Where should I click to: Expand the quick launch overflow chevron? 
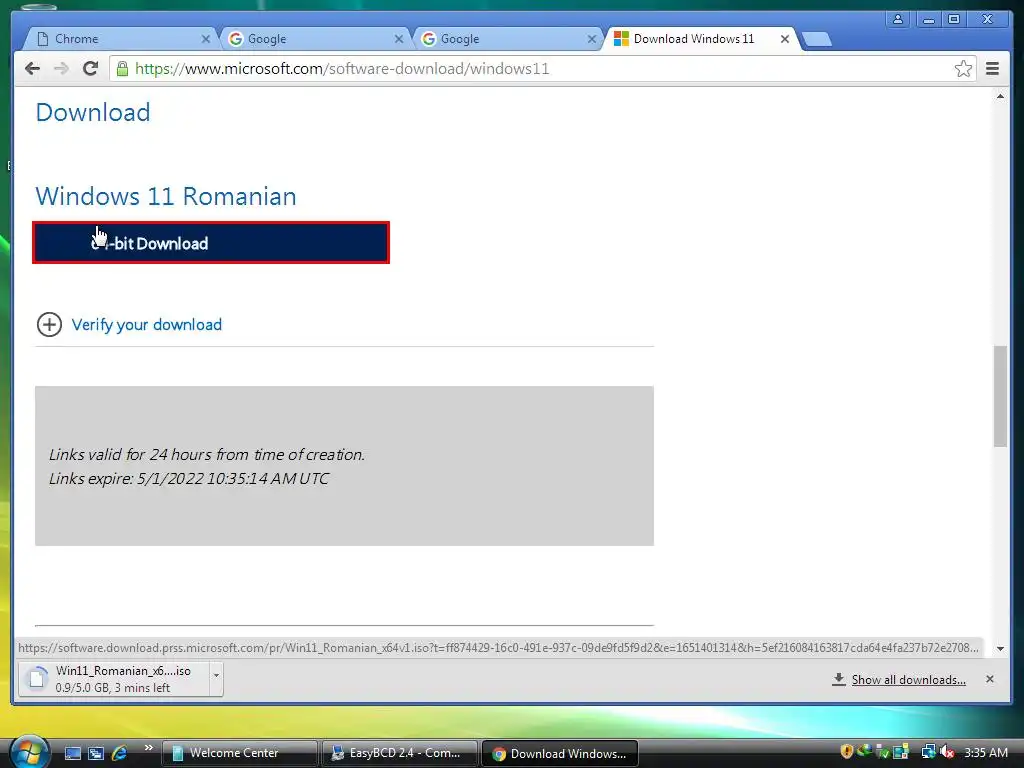pyautogui.click(x=148, y=748)
